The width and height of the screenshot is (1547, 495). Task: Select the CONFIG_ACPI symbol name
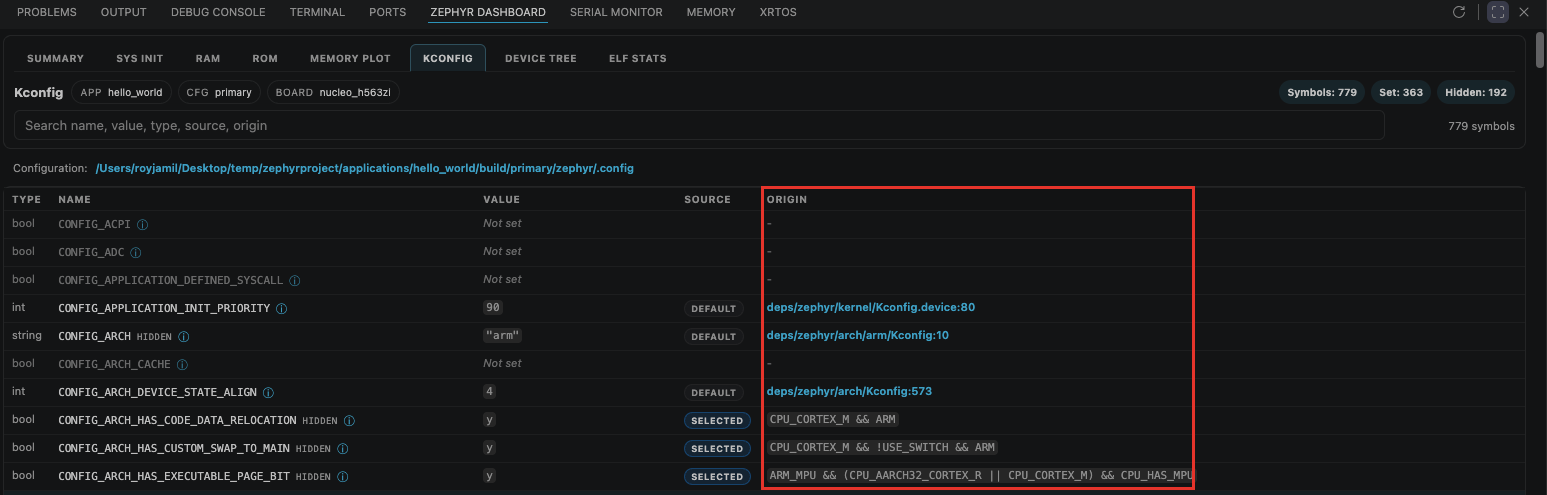95,224
